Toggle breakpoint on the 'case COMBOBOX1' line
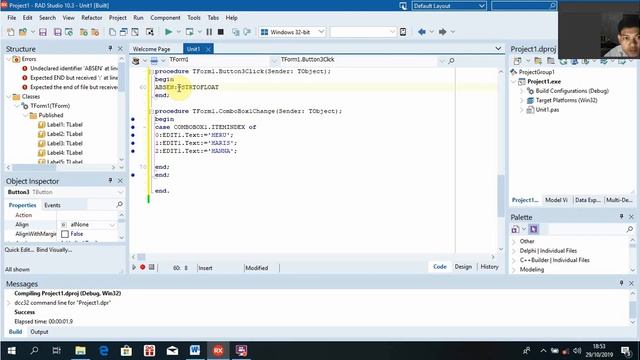This screenshot has width=640, height=360. (x=133, y=127)
